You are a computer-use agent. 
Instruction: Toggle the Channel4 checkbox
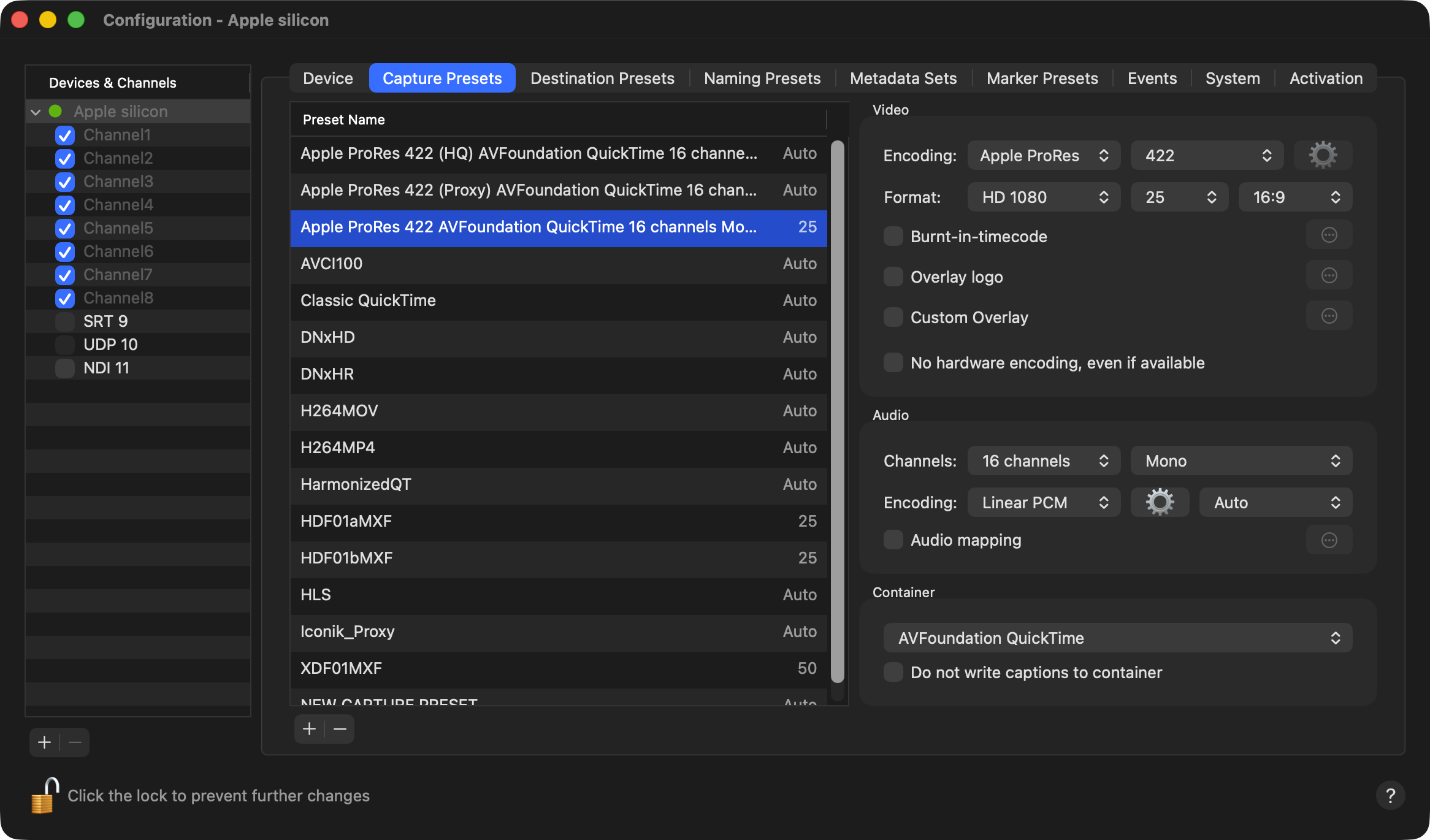click(x=64, y=205)
